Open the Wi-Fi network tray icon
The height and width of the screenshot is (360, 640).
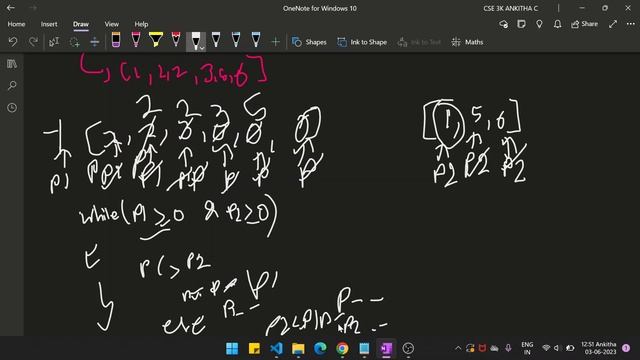click(x=546, y=348)
